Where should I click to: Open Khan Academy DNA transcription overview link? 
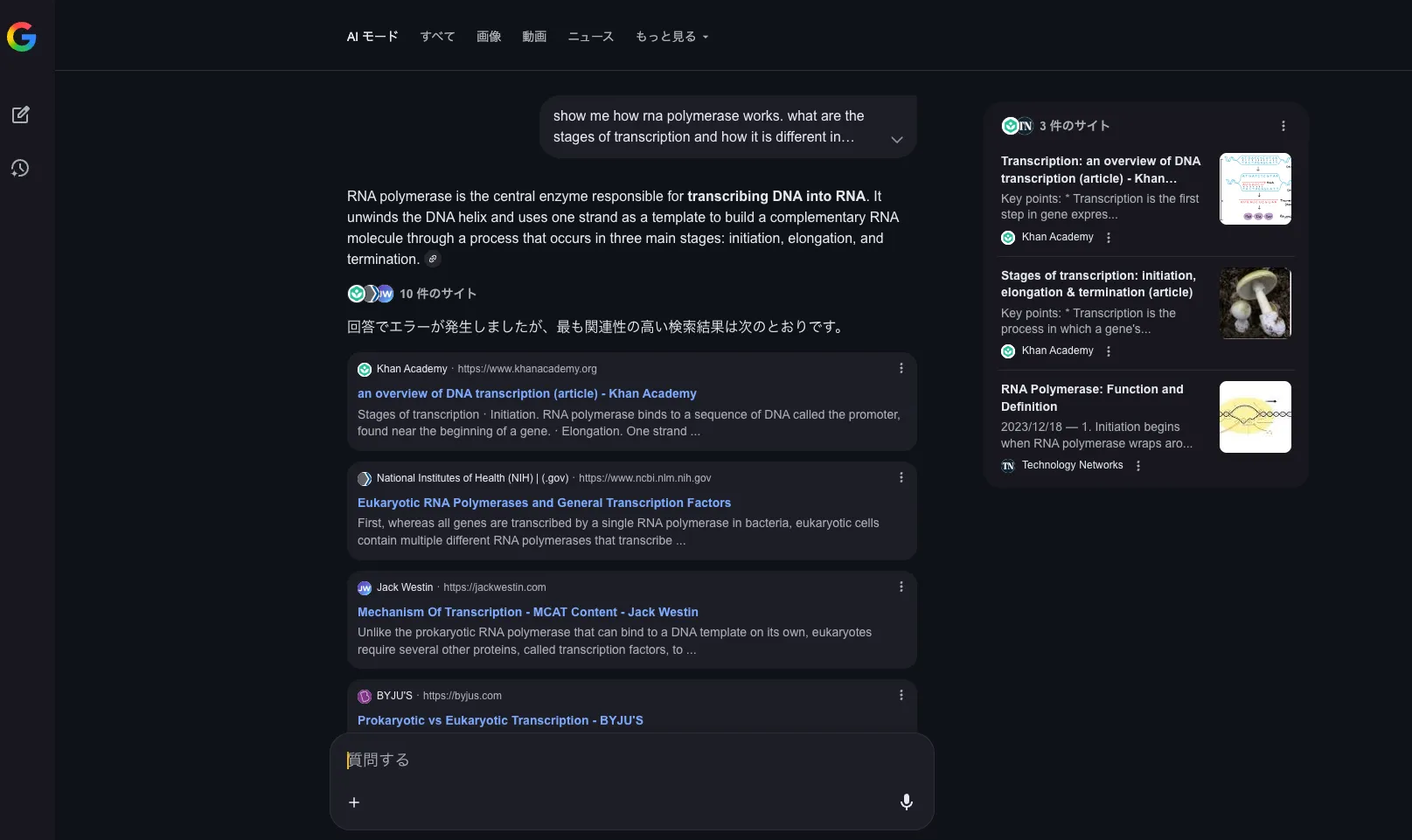[527, 393]
